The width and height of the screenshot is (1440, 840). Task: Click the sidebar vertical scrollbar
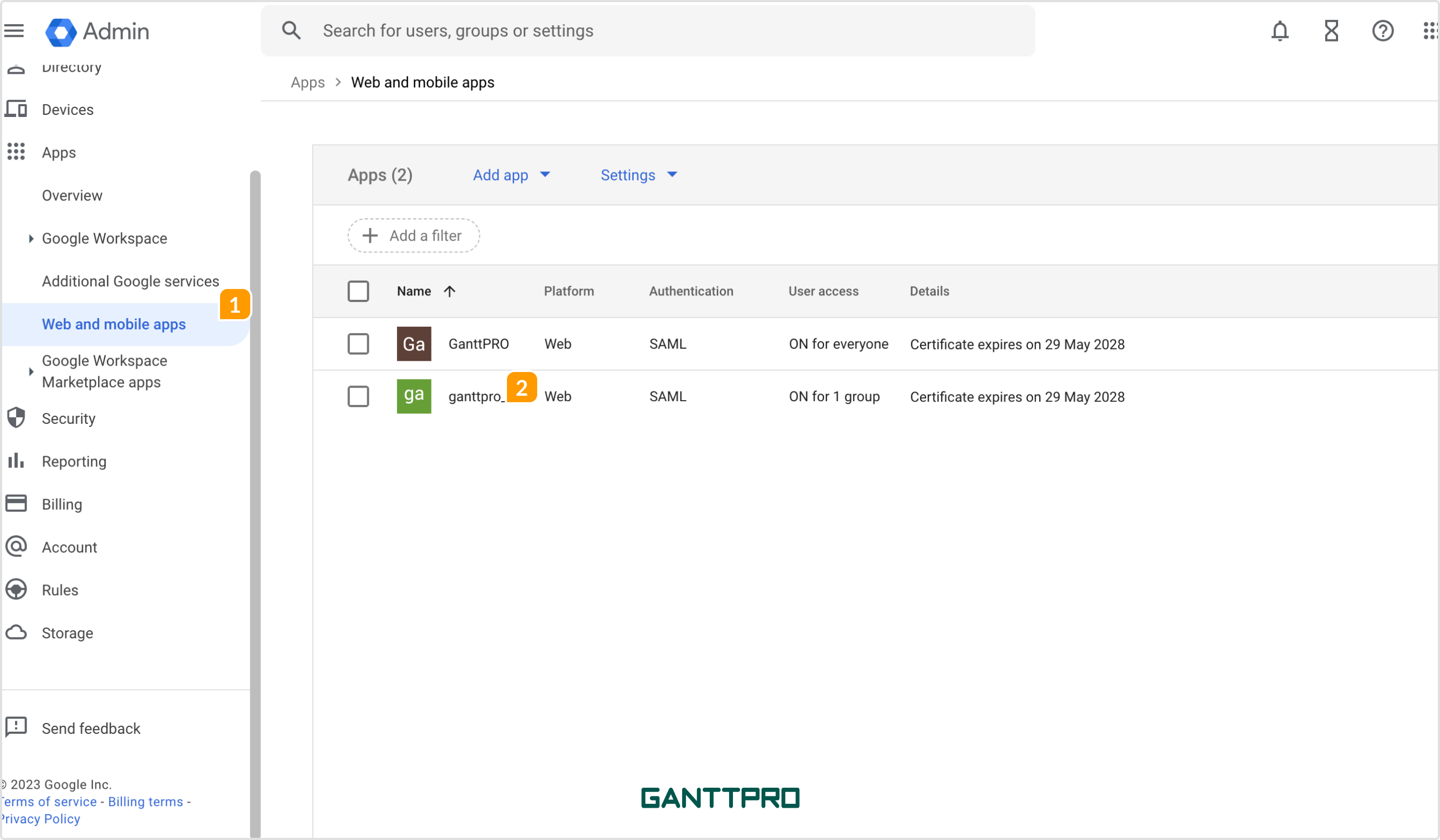click(256, 503)
